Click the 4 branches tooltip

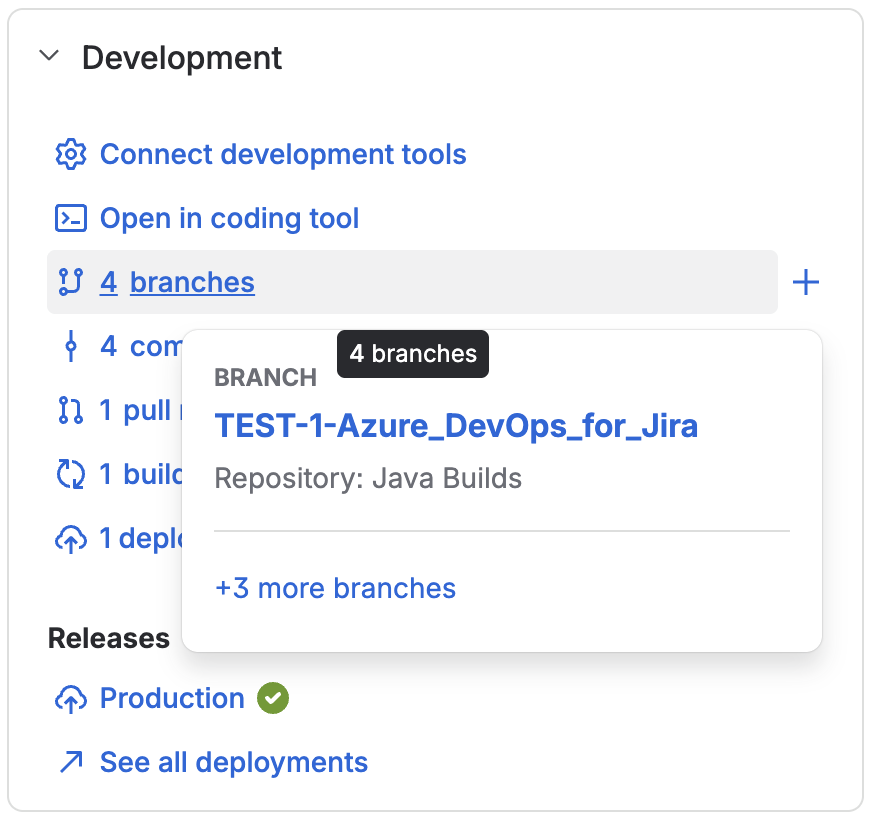point(413,354)
